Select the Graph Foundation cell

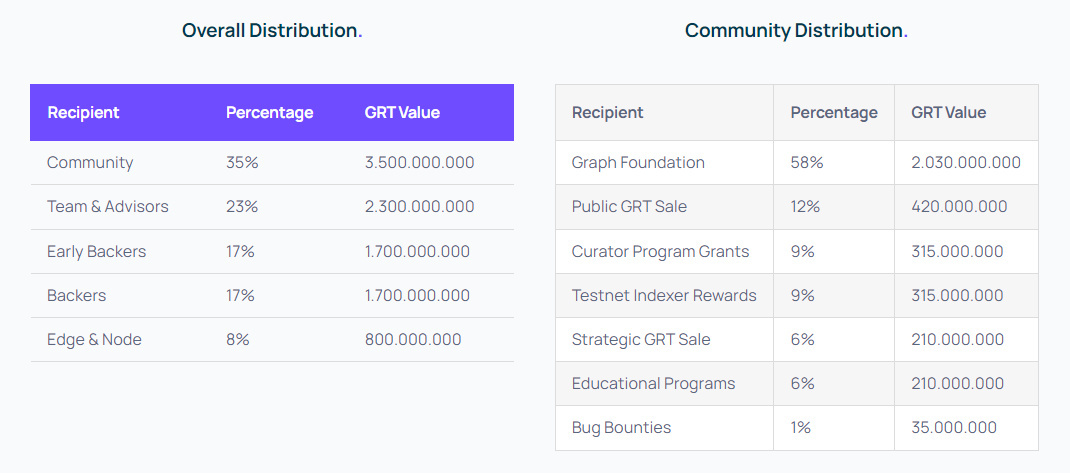(664, 162)
